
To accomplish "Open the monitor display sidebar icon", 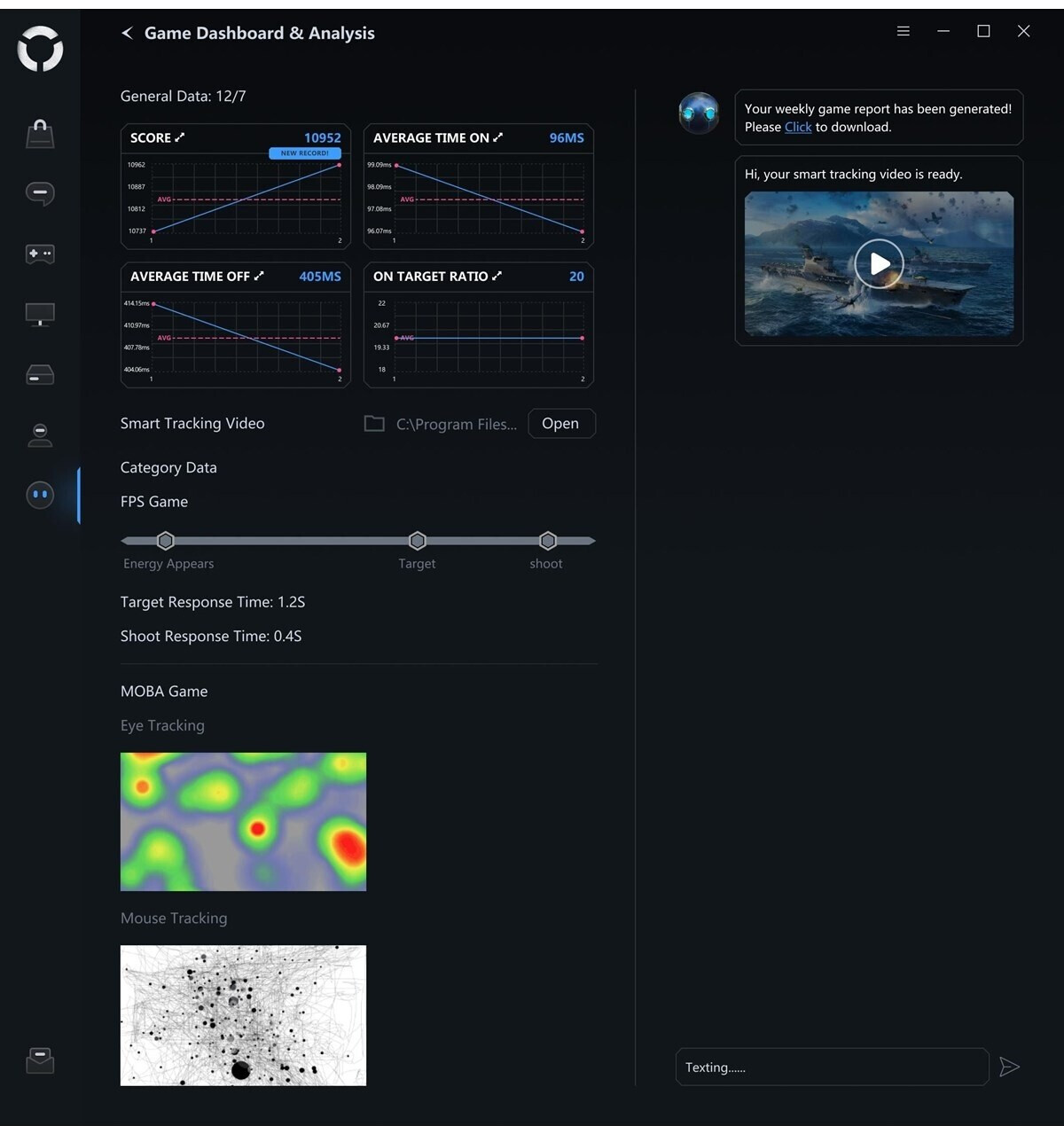I will point(40,314).
